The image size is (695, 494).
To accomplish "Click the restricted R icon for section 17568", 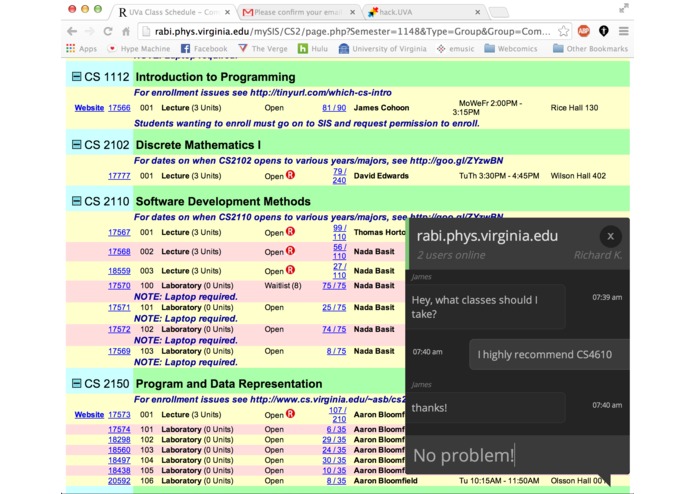I will (x=290, y=251).
